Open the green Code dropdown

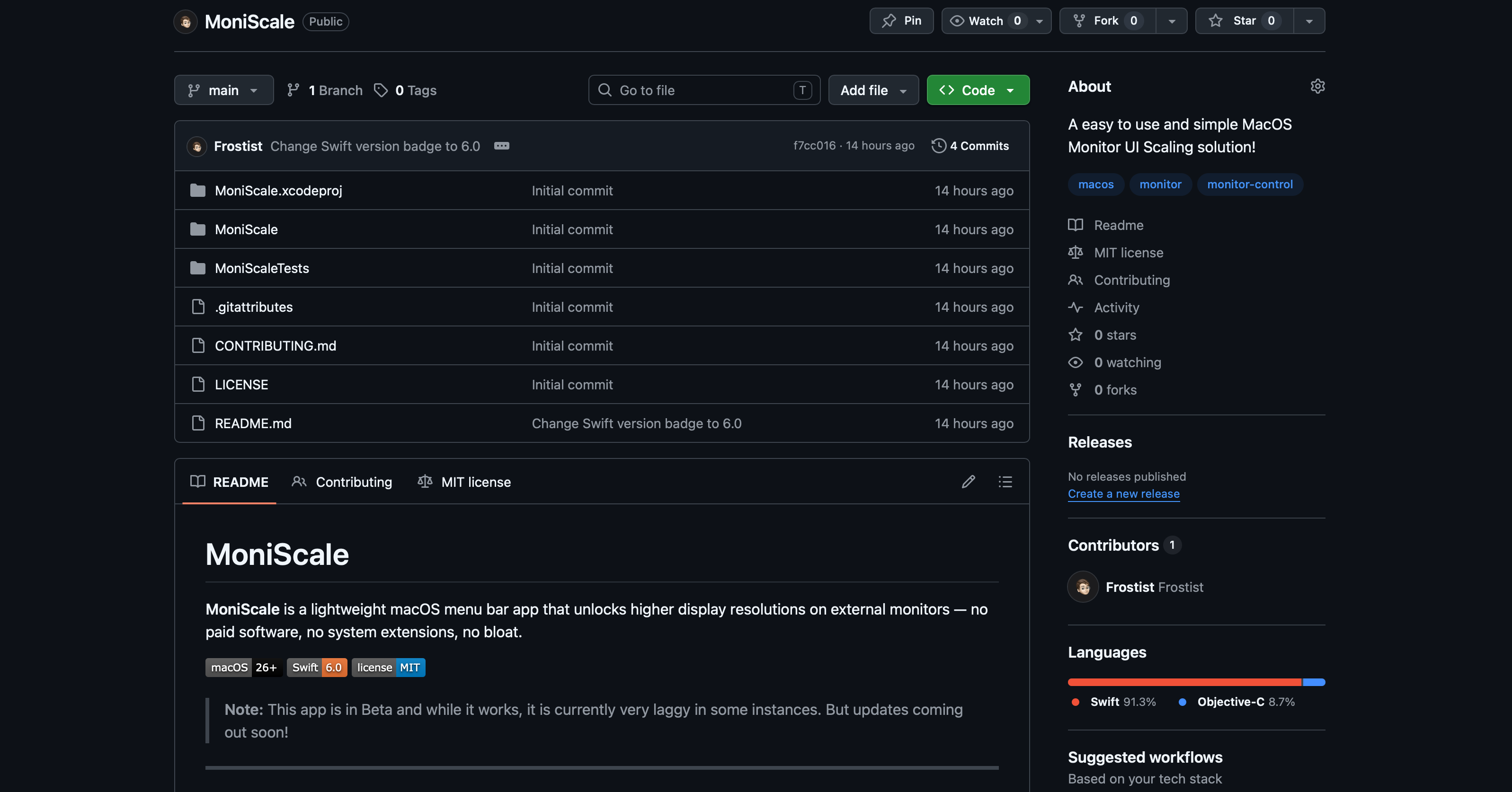point(978,90)
